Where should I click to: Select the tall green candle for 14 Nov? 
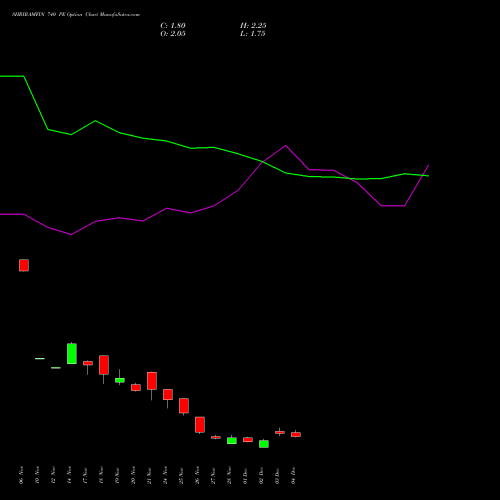tap(72, 353)
